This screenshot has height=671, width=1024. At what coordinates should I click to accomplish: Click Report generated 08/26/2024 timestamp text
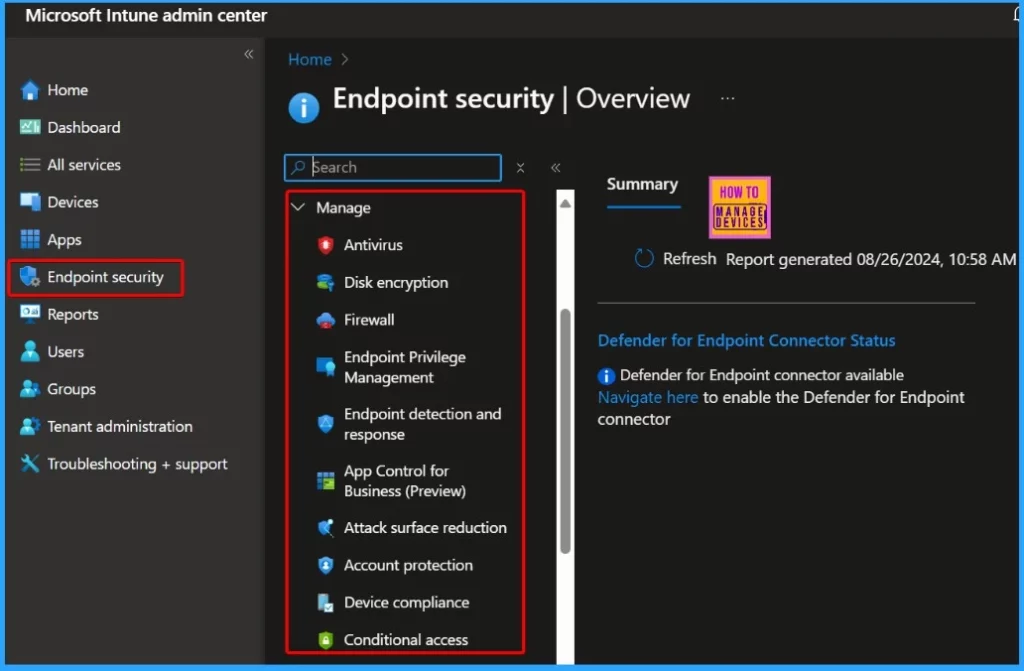[871, 259]
